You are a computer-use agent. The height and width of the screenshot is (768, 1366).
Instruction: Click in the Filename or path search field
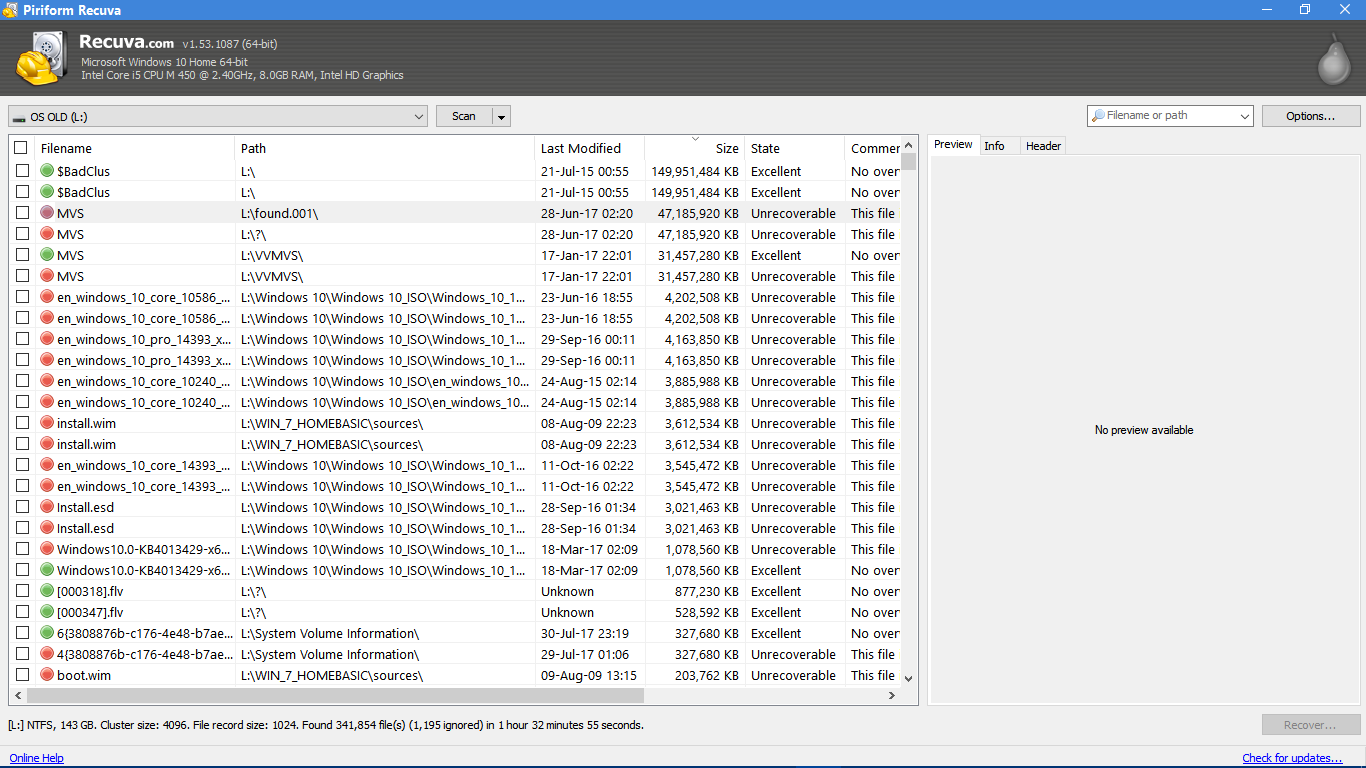point(1164,116)
